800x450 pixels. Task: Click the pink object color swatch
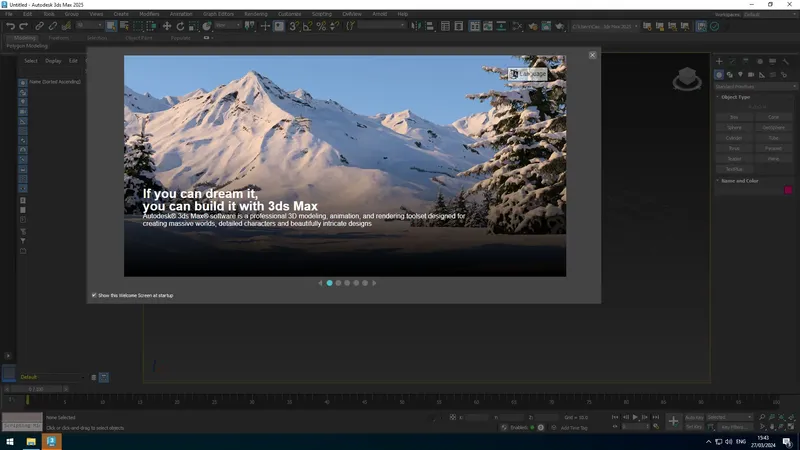click(x=788, y=190)
